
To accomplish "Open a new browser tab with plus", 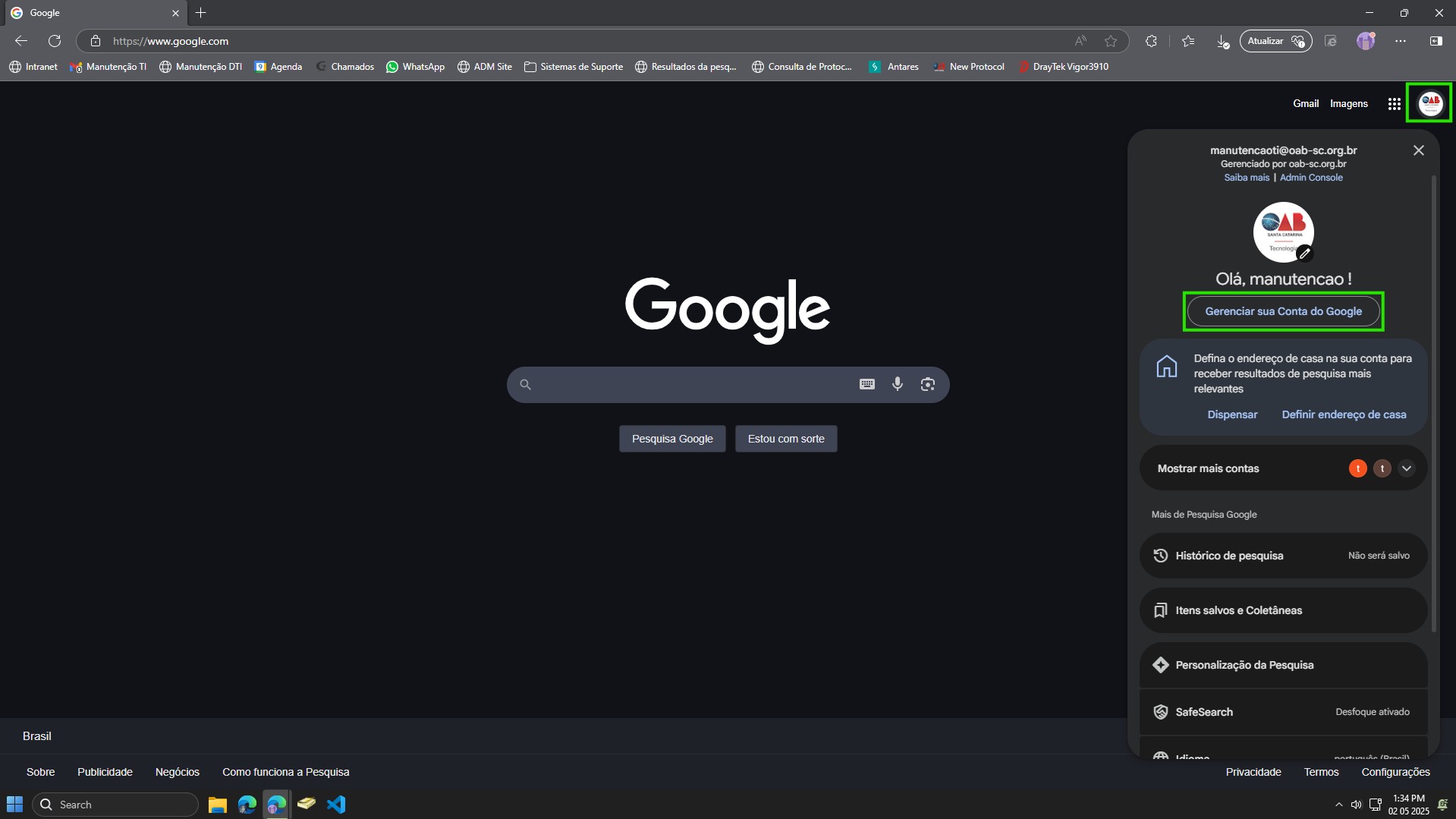I will click(200, 13).
